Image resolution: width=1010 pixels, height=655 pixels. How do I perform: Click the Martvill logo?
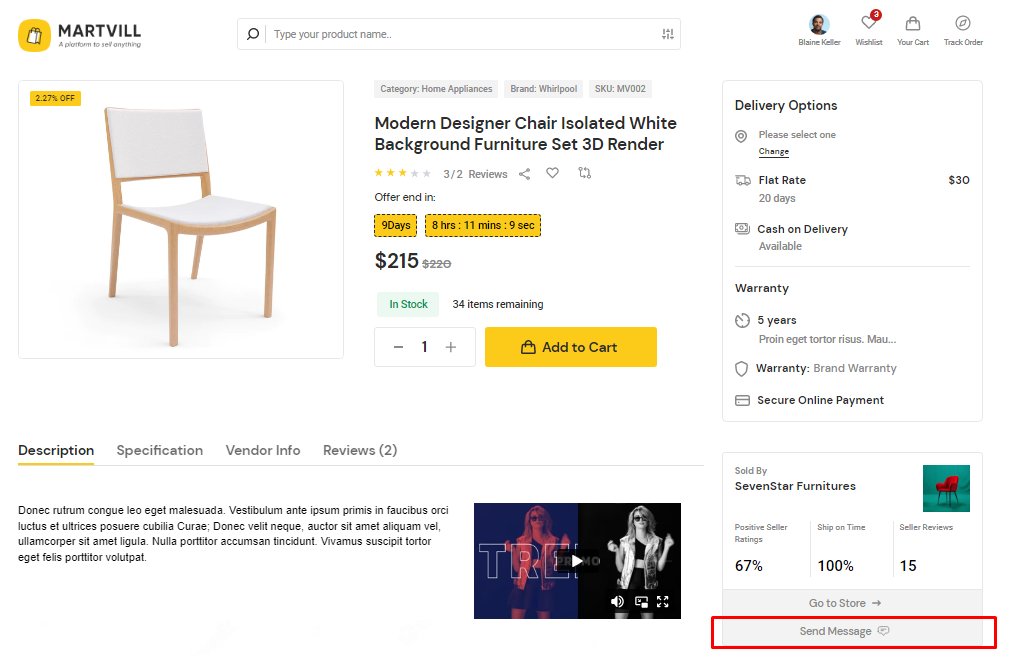tap(80, 35)
